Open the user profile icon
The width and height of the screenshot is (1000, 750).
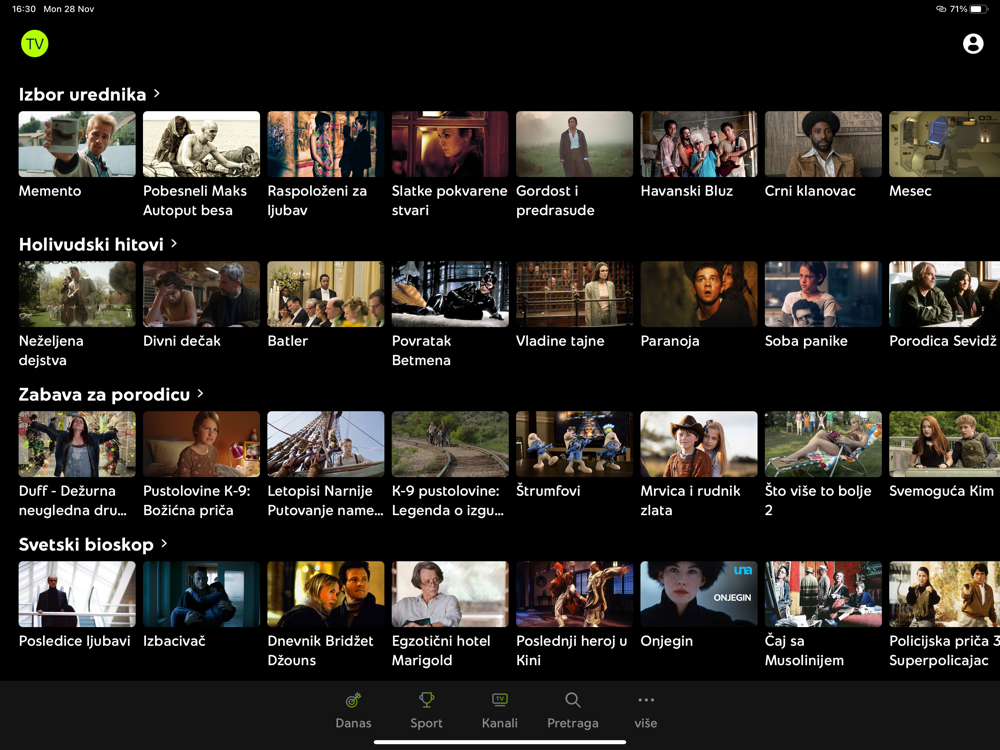pyautogui.click(x=973, y=43)
